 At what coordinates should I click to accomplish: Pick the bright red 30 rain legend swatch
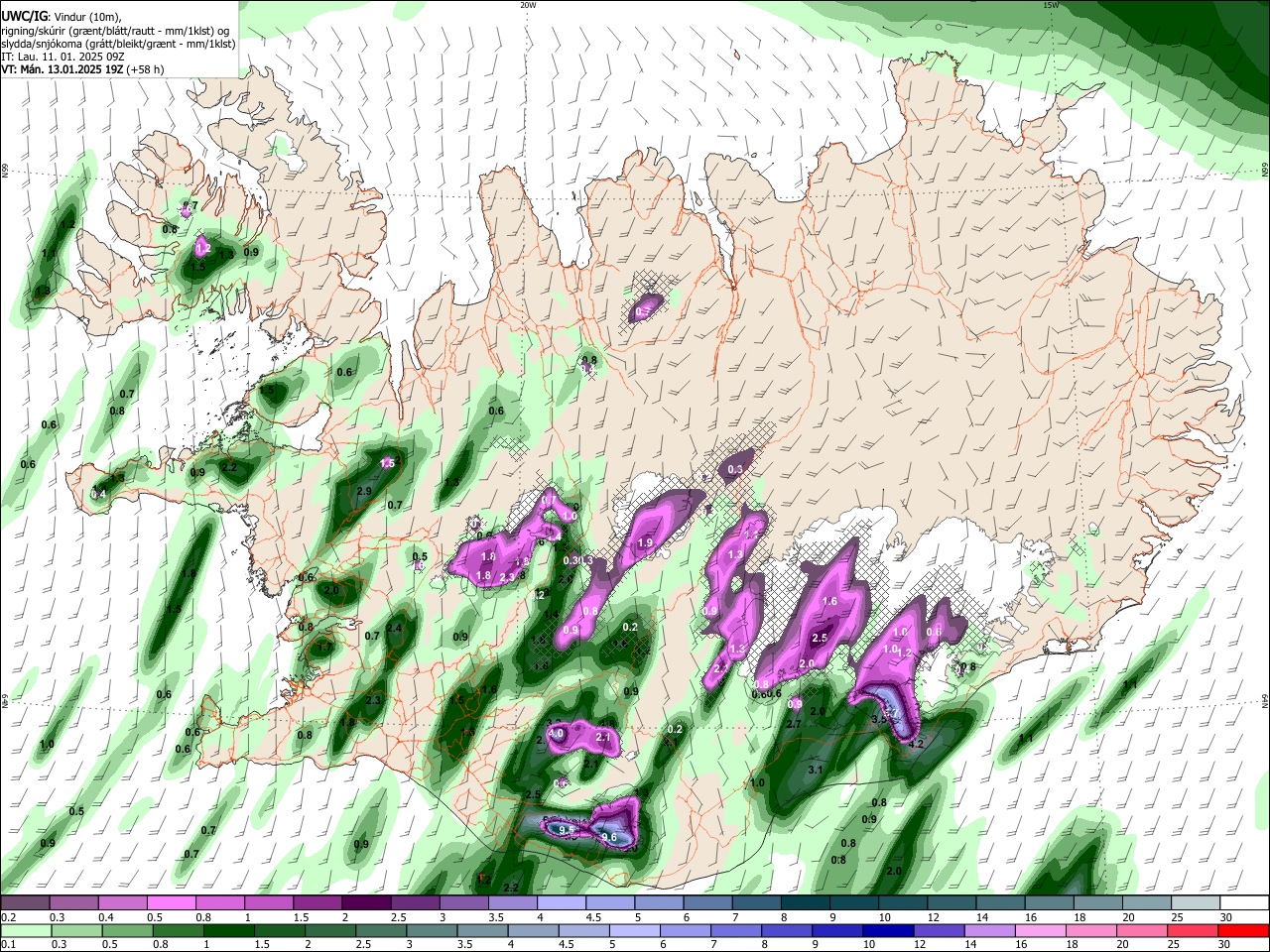coord(1244,930)
